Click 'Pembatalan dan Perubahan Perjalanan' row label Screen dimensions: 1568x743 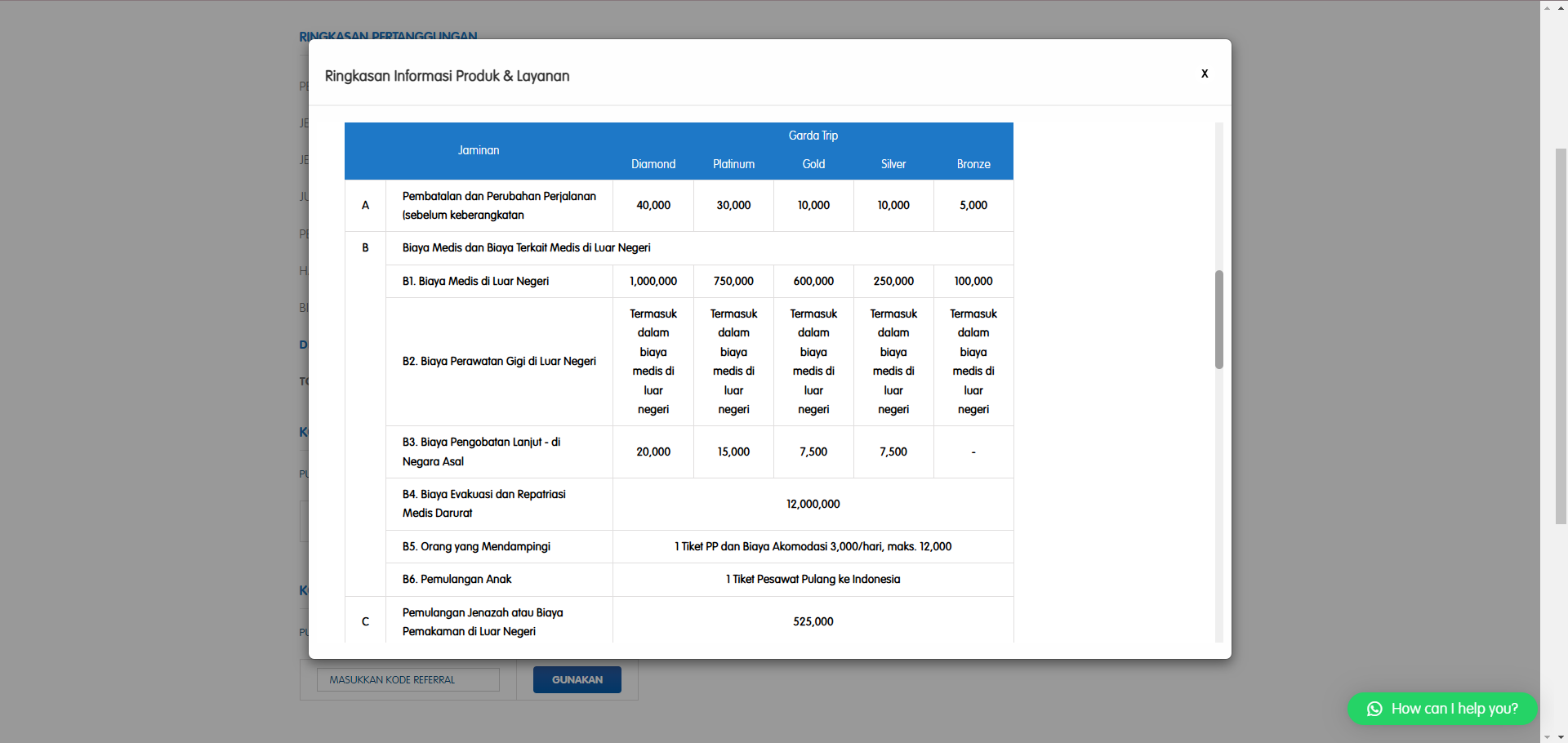tap(499, 206)
